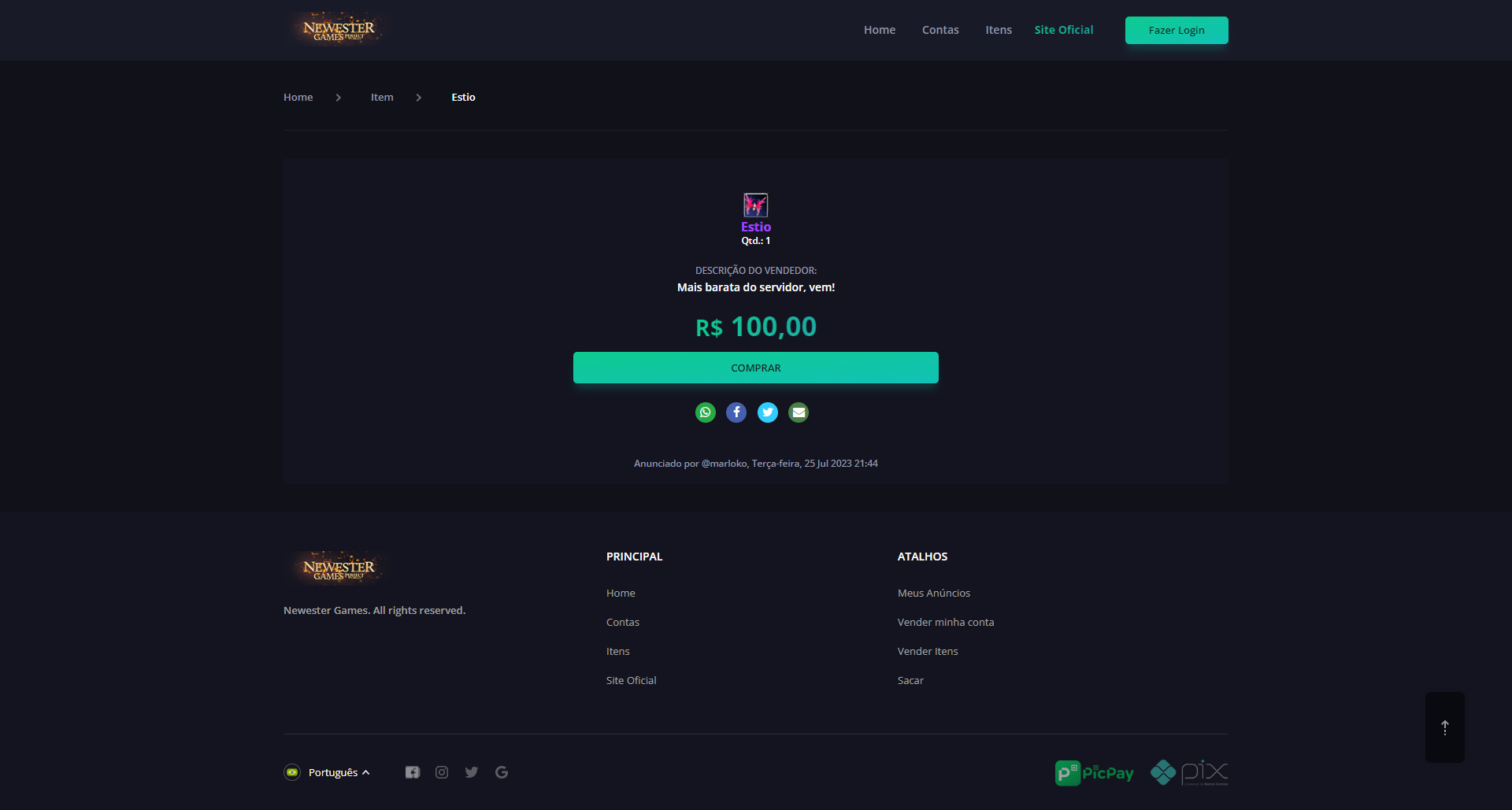Open Contas in the top navigation
The image size is (1512, 810).
point(940,30)
